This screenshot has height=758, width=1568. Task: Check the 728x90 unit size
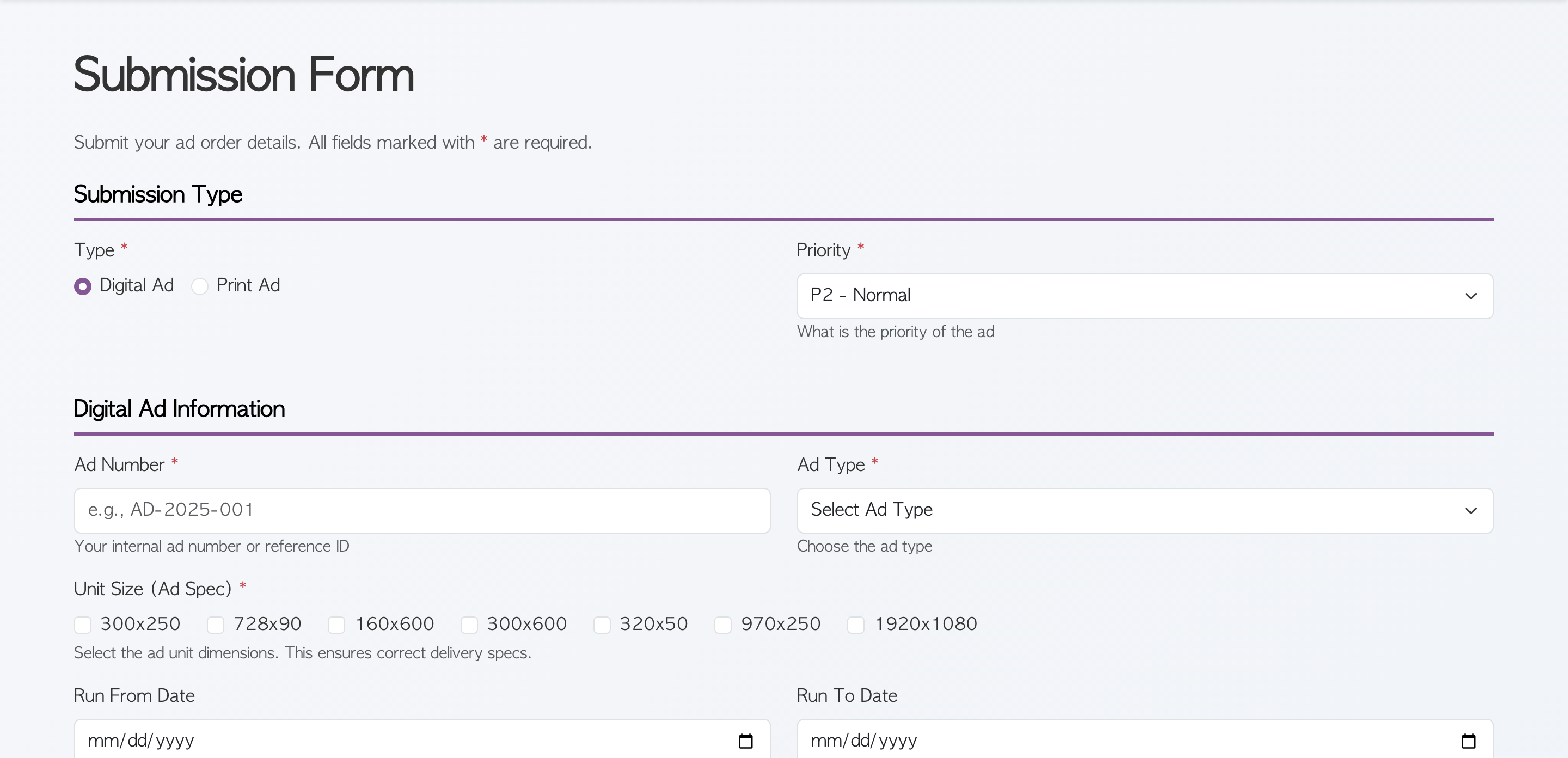tap(215, 625)
